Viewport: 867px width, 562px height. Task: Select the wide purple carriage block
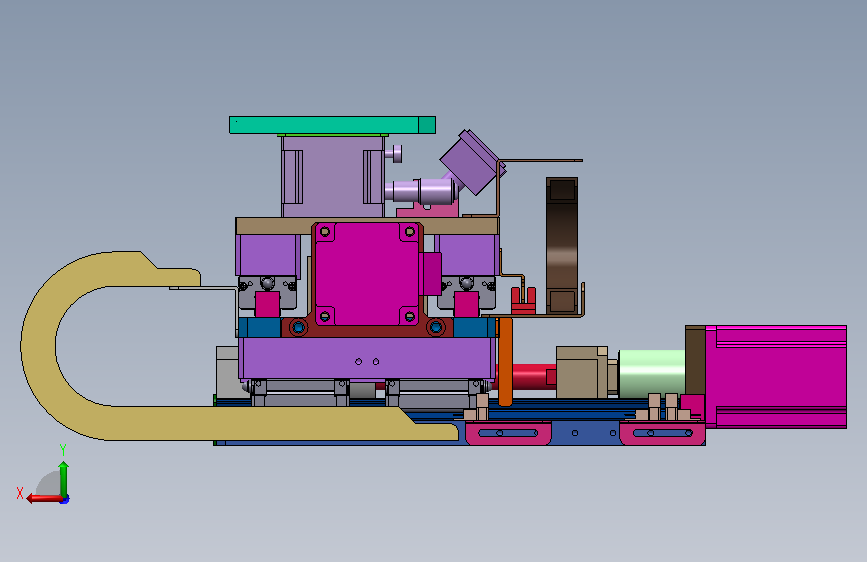tap(367, 358)
